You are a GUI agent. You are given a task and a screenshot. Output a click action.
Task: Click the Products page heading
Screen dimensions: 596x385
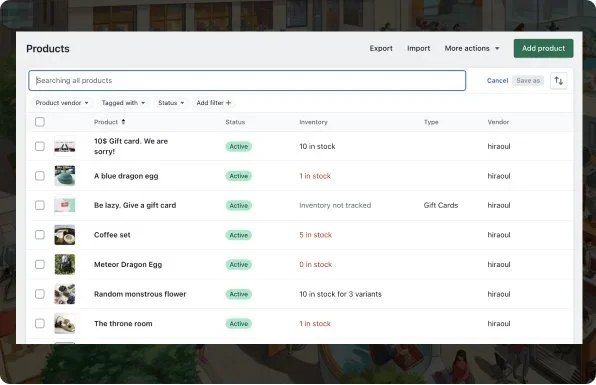tap(48, 49)
